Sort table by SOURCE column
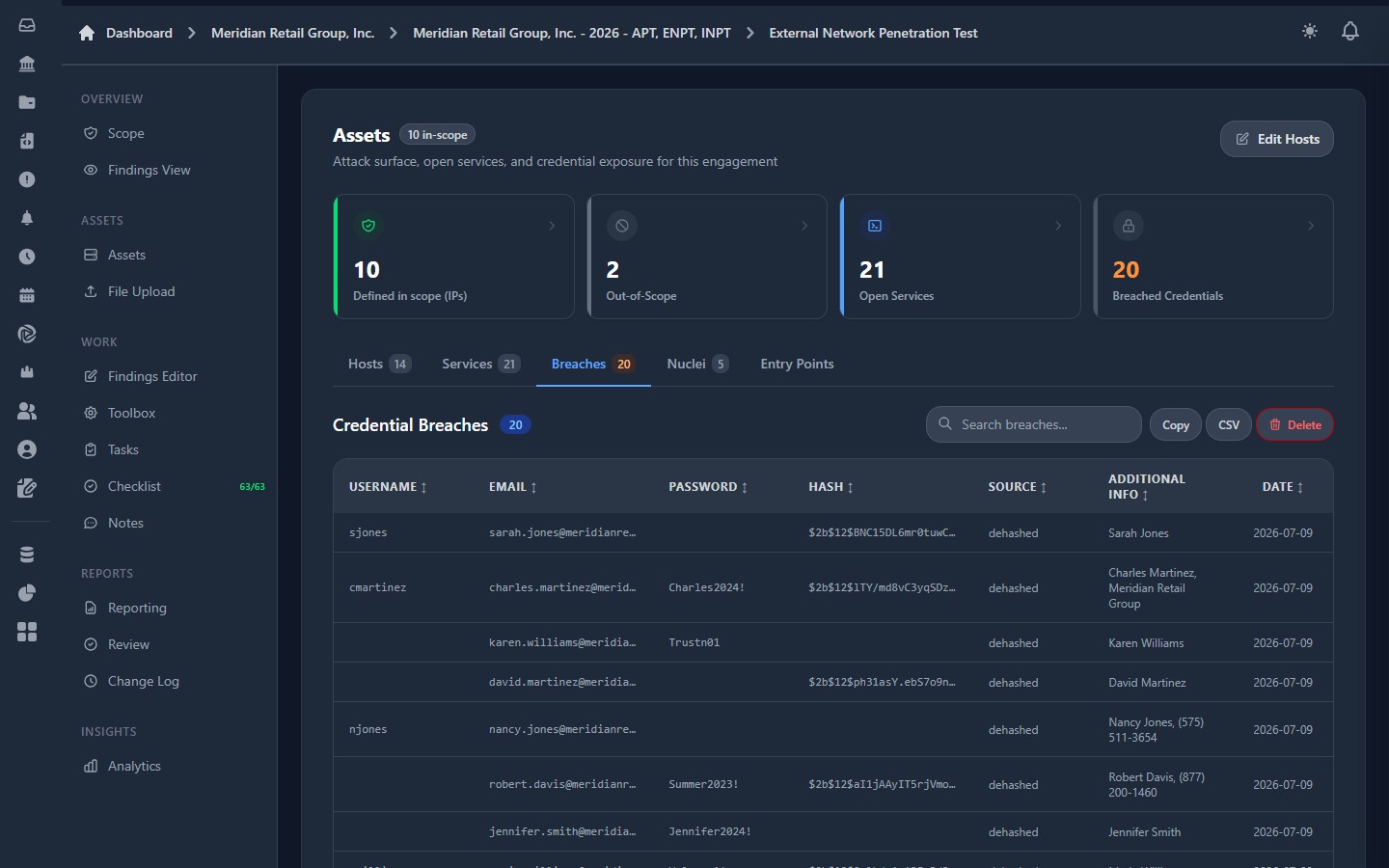This screenshot has width=1389, height=868. (x=1018, y=487)
